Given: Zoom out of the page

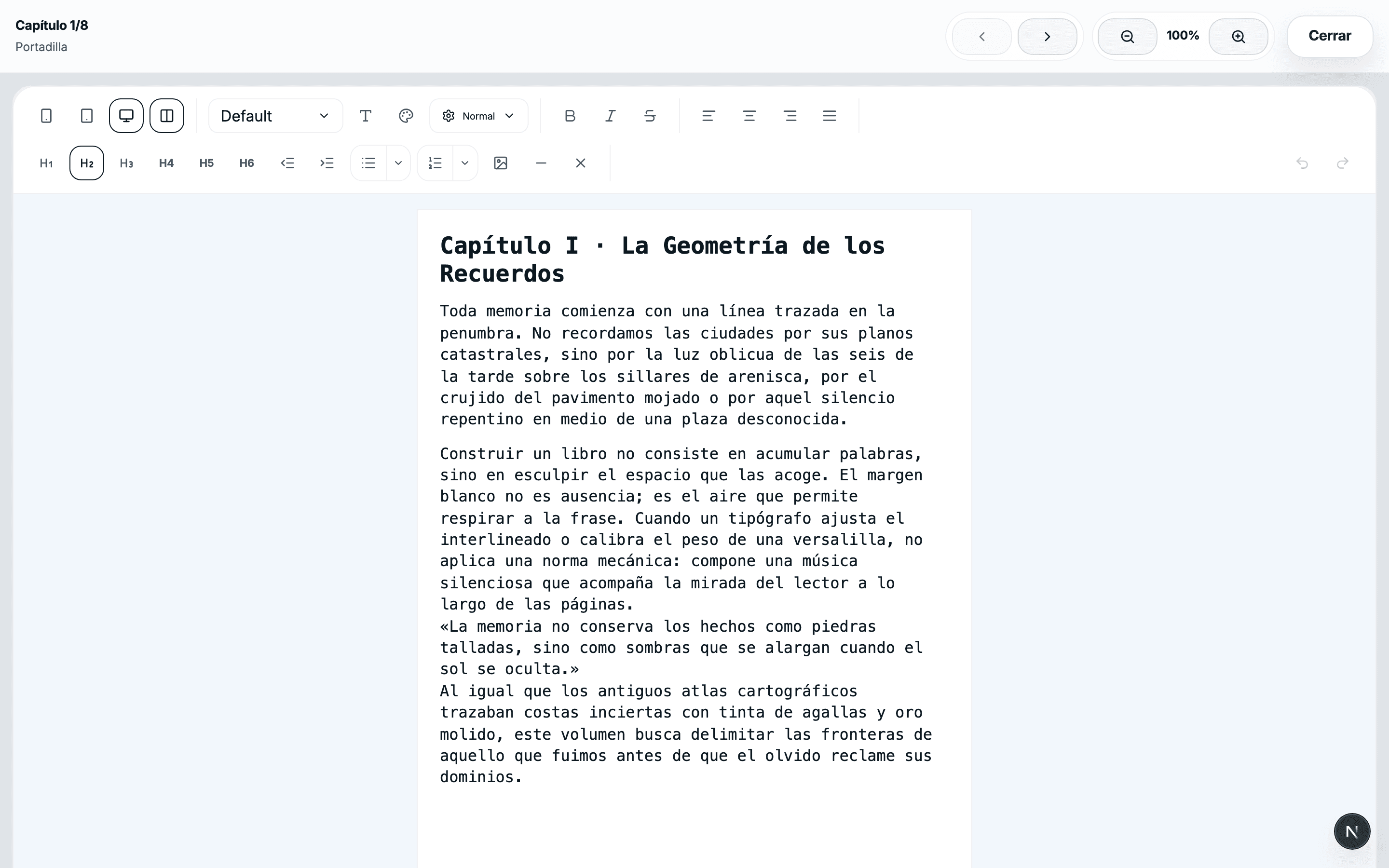Looking at the screenshot, I should tap(1127, 36).
